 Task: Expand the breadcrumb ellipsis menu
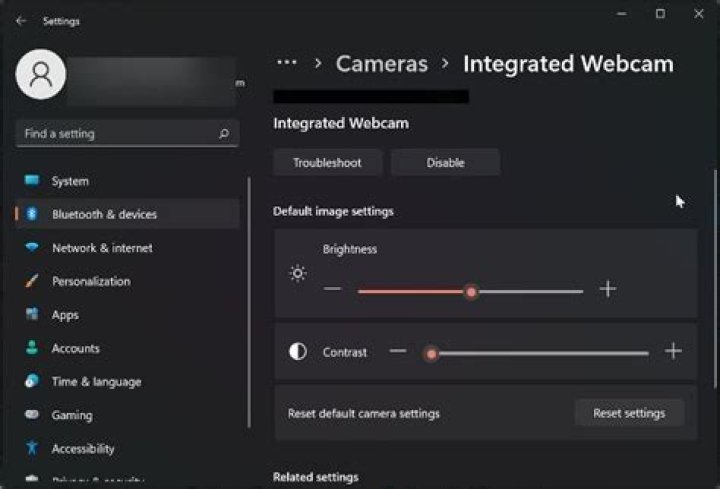[287, 63]
